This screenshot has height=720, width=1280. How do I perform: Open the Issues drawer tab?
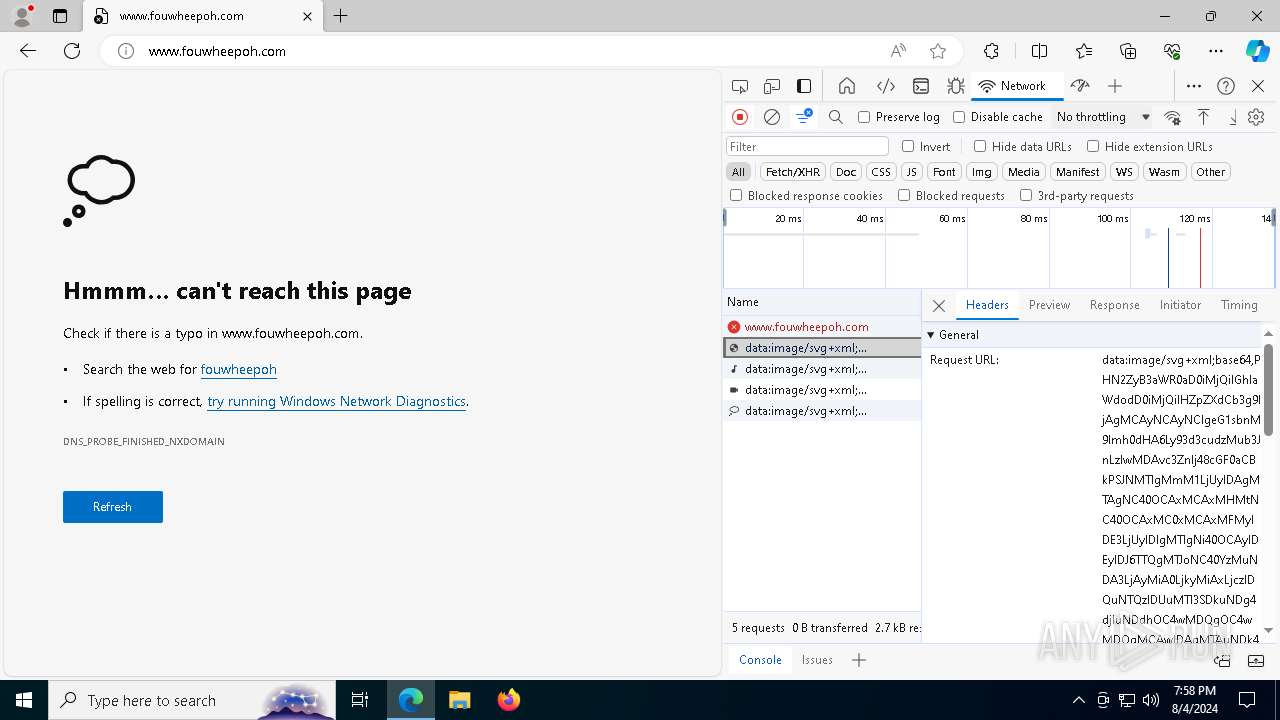click(x=817, y=660)
